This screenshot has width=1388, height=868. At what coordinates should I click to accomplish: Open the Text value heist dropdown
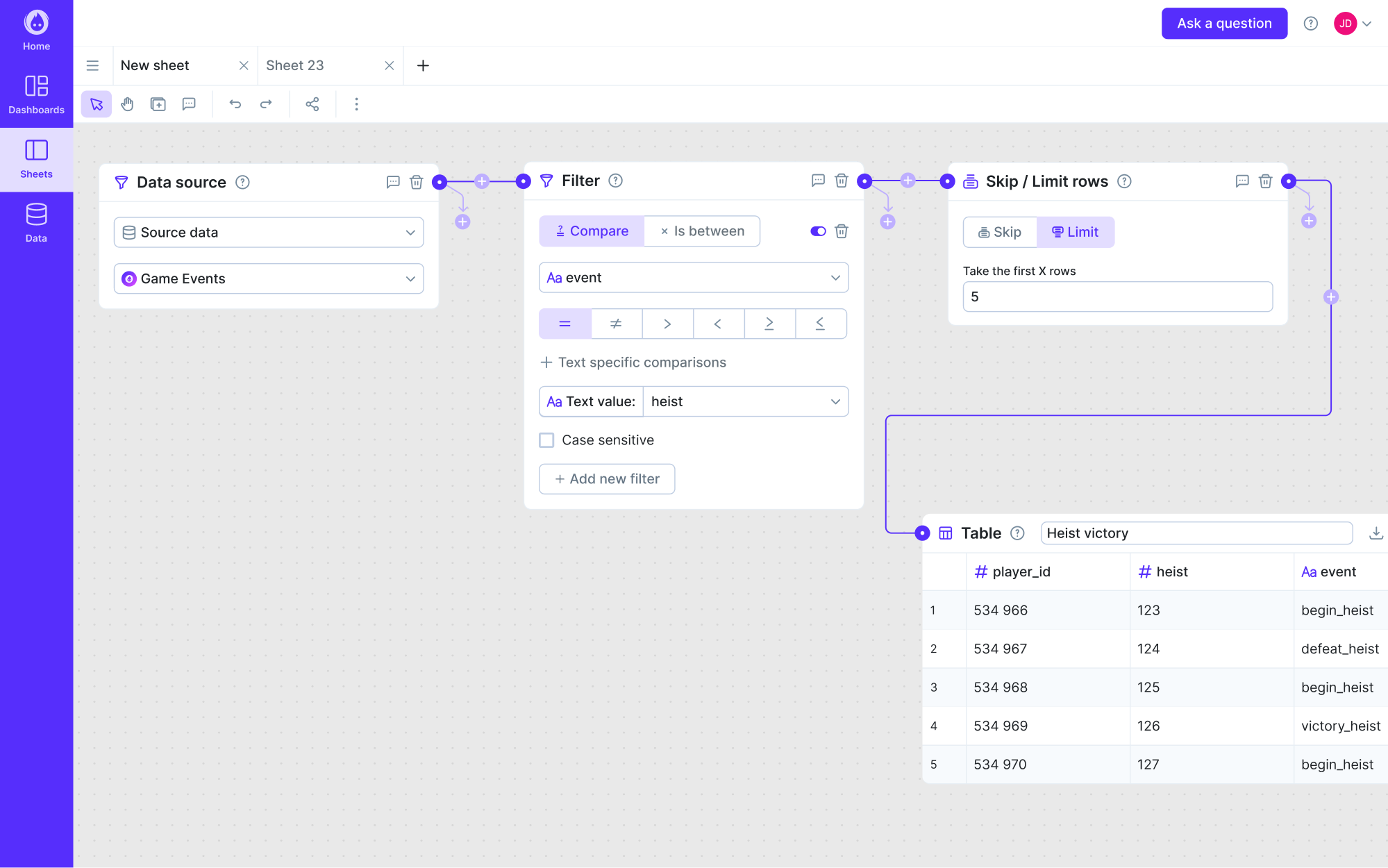coord(745,401)
